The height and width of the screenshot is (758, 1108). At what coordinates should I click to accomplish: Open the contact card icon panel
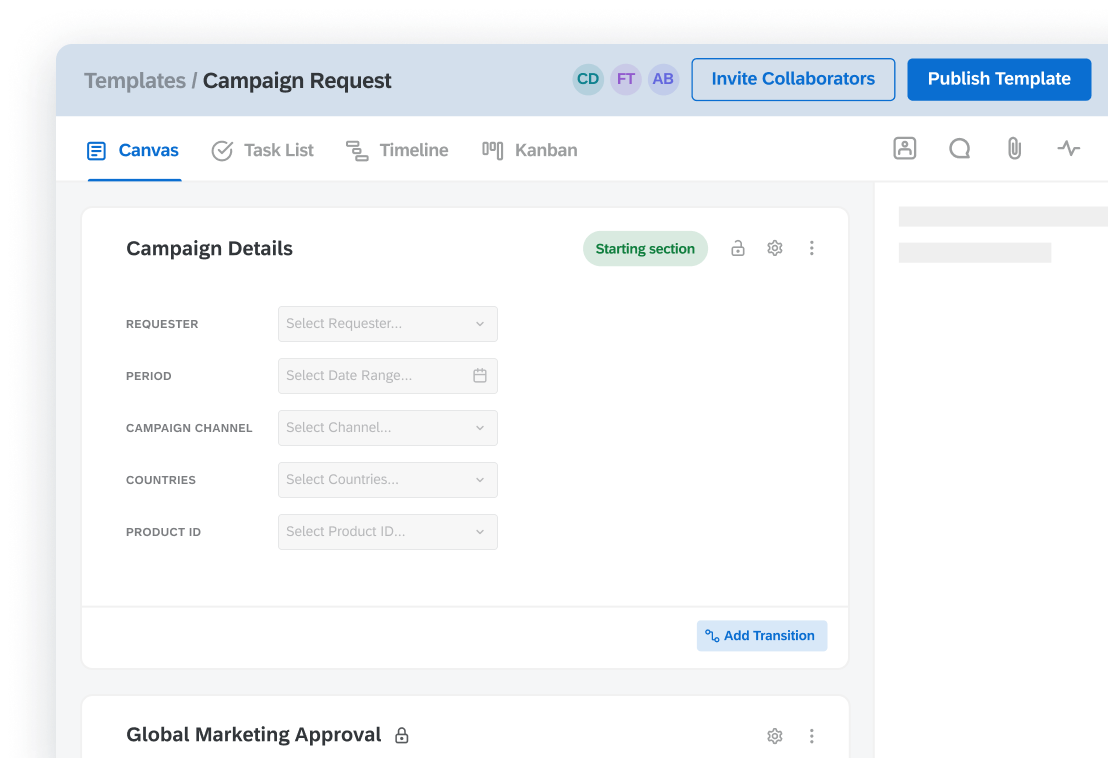(904, 149)
